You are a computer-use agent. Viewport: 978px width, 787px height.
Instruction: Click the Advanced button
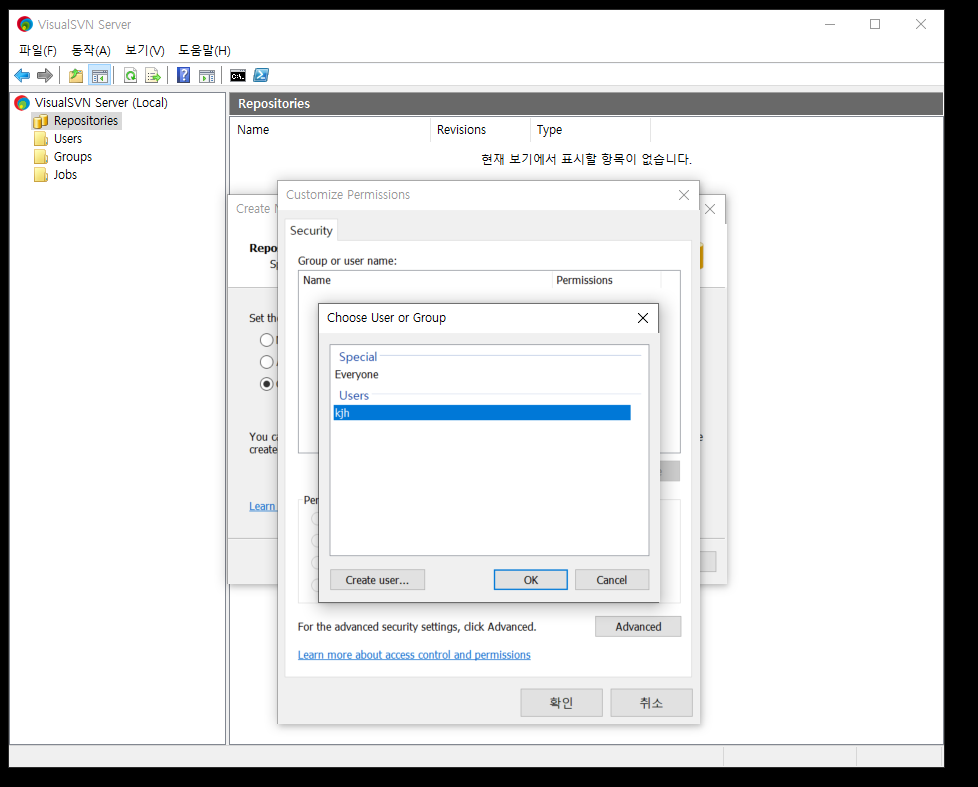click(x=638, y=627)
